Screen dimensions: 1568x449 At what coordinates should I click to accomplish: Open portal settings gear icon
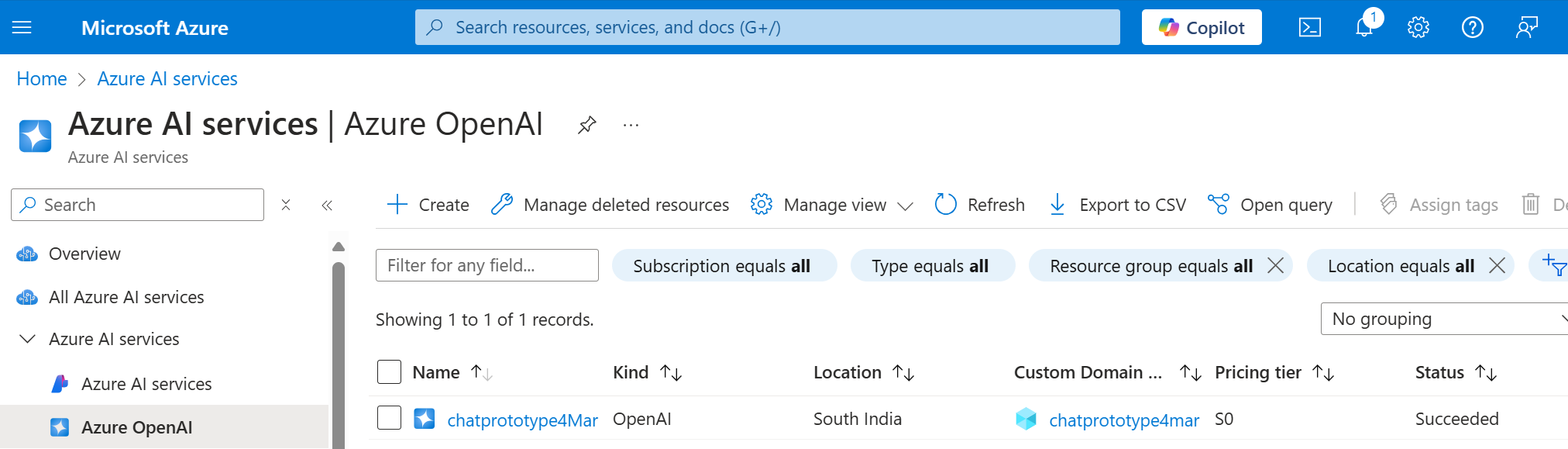point(1418,28)
